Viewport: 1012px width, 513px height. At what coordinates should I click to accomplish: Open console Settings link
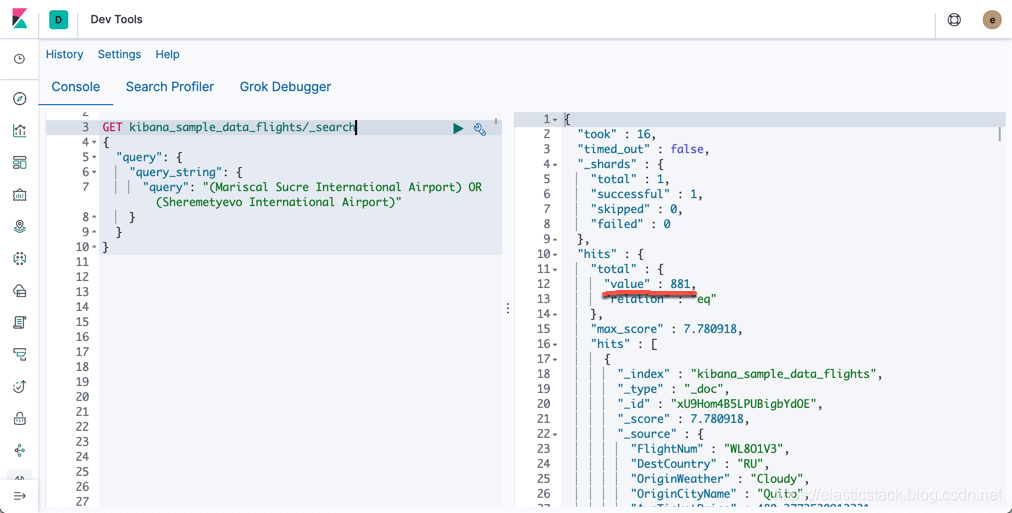point(119,54)
